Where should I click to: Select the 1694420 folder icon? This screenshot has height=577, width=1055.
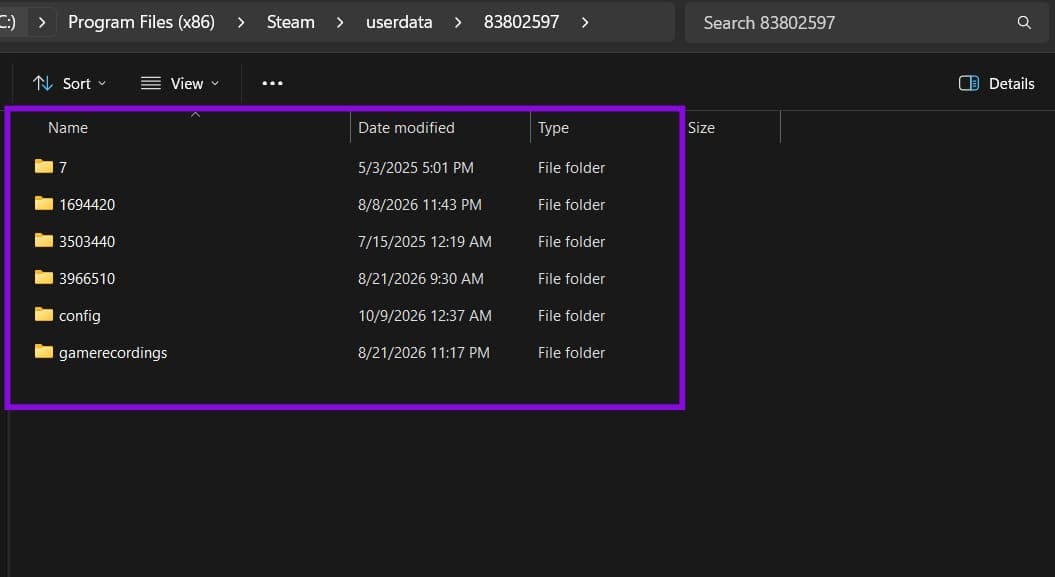pyautogui.click(x=44, y=203)
